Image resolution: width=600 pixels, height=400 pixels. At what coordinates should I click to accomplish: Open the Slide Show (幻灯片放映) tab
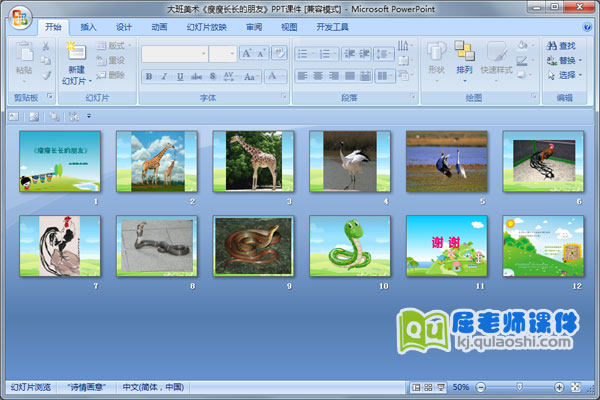206,27
